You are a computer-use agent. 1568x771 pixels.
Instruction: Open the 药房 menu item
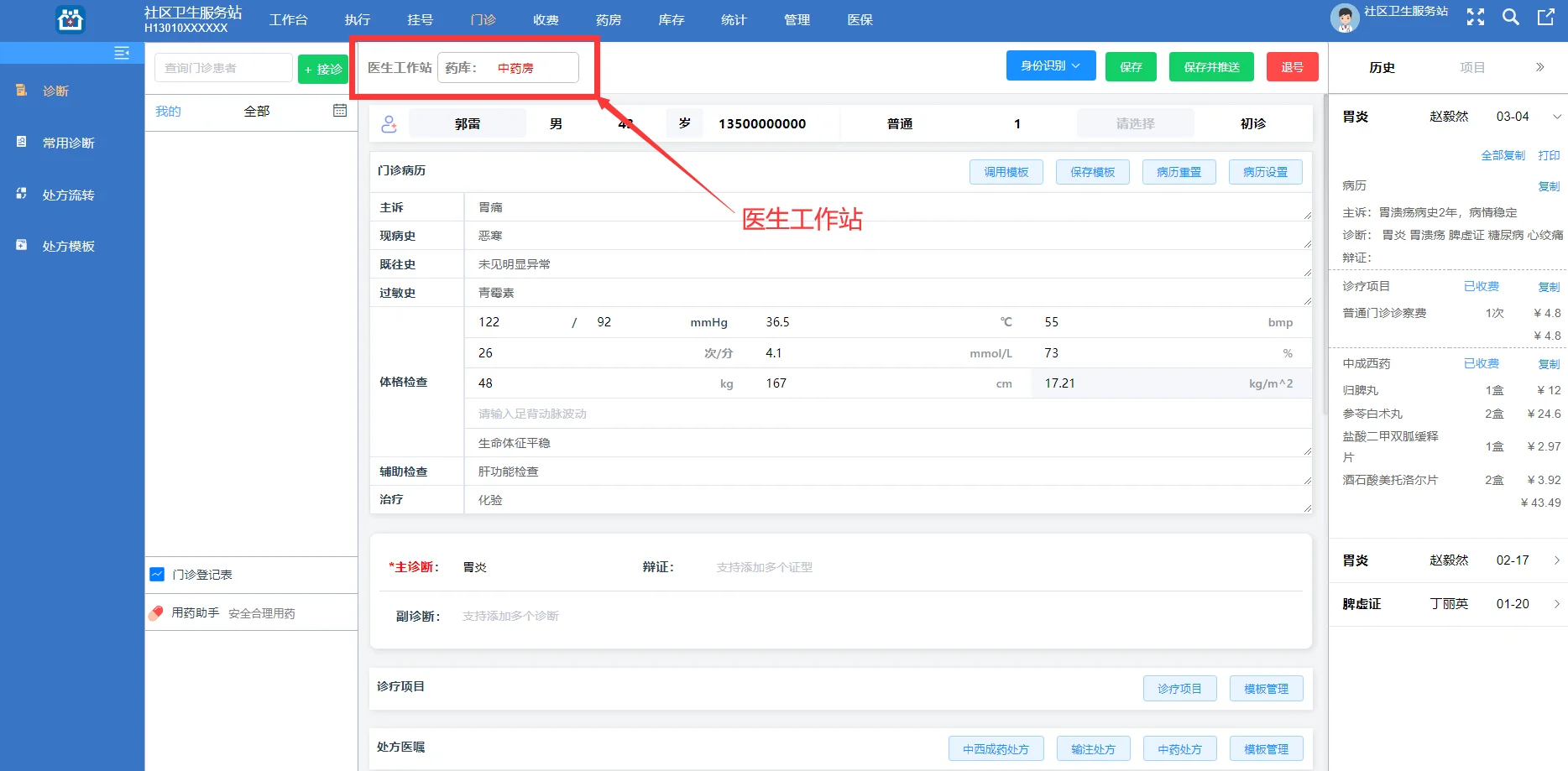click(608, 19)
